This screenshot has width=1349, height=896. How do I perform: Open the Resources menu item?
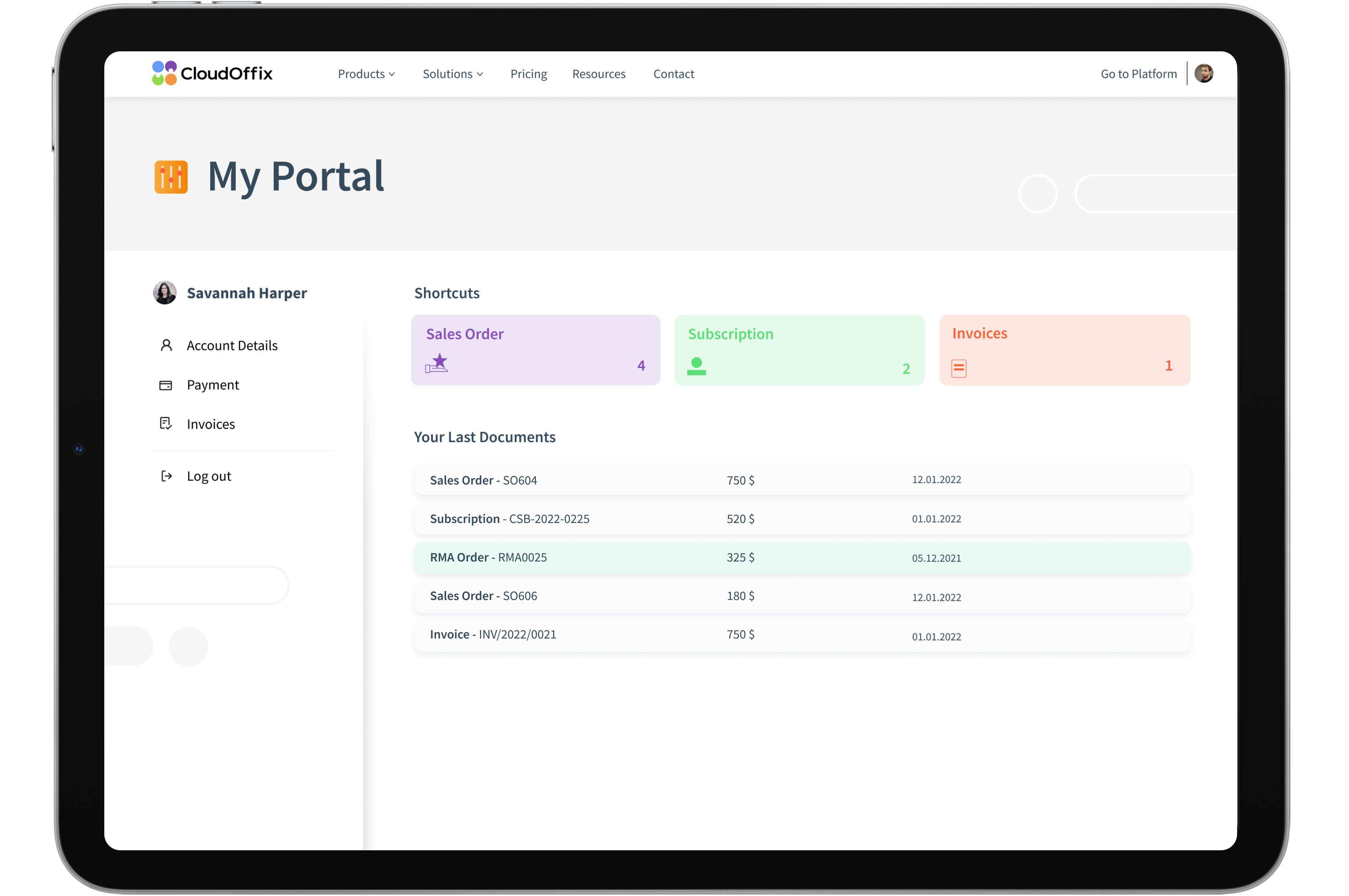point(599,74)
